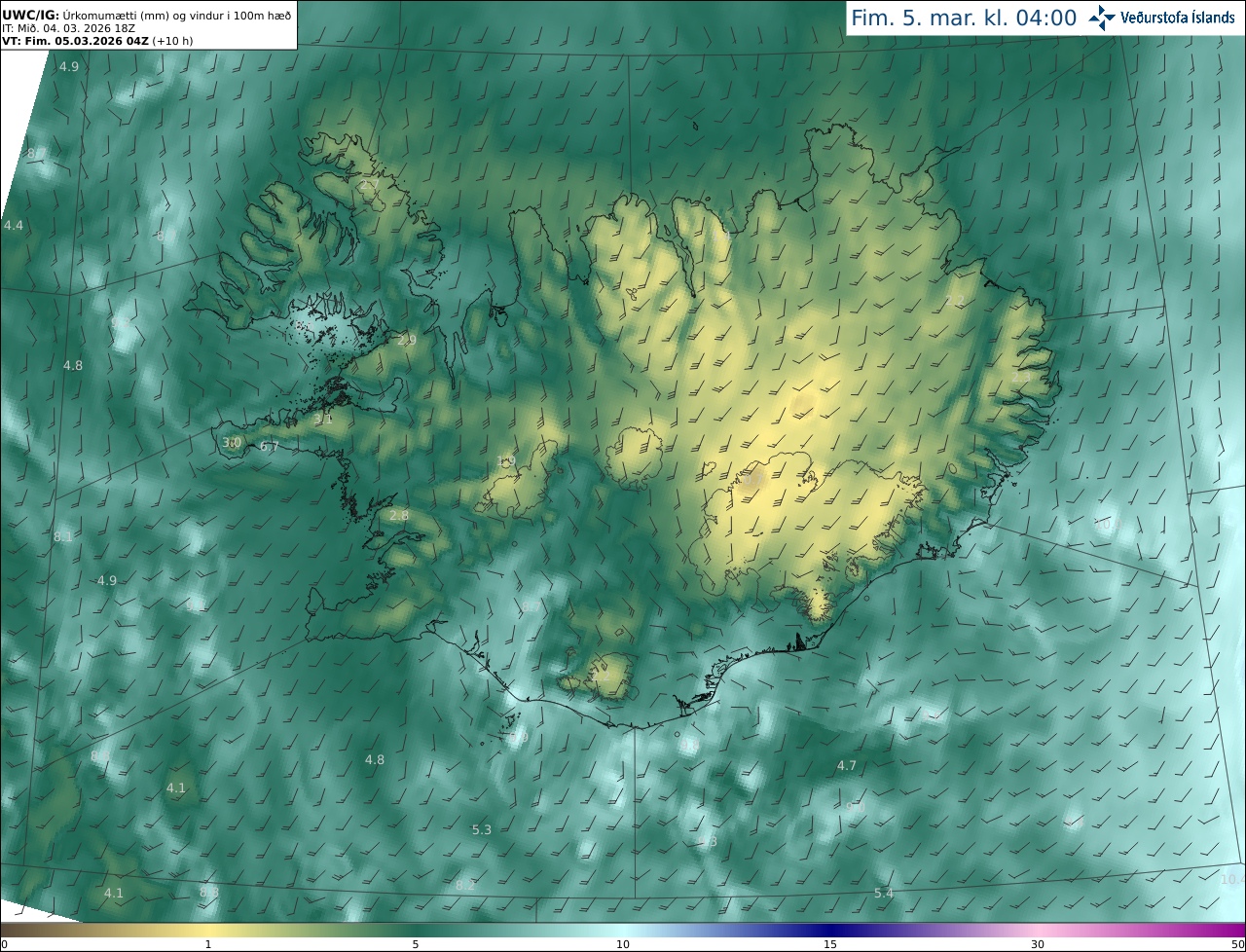The width and height of the screenshot is (1246, 952).
Task: Click the 6.7 value on the map
Action: pos(270,447)
